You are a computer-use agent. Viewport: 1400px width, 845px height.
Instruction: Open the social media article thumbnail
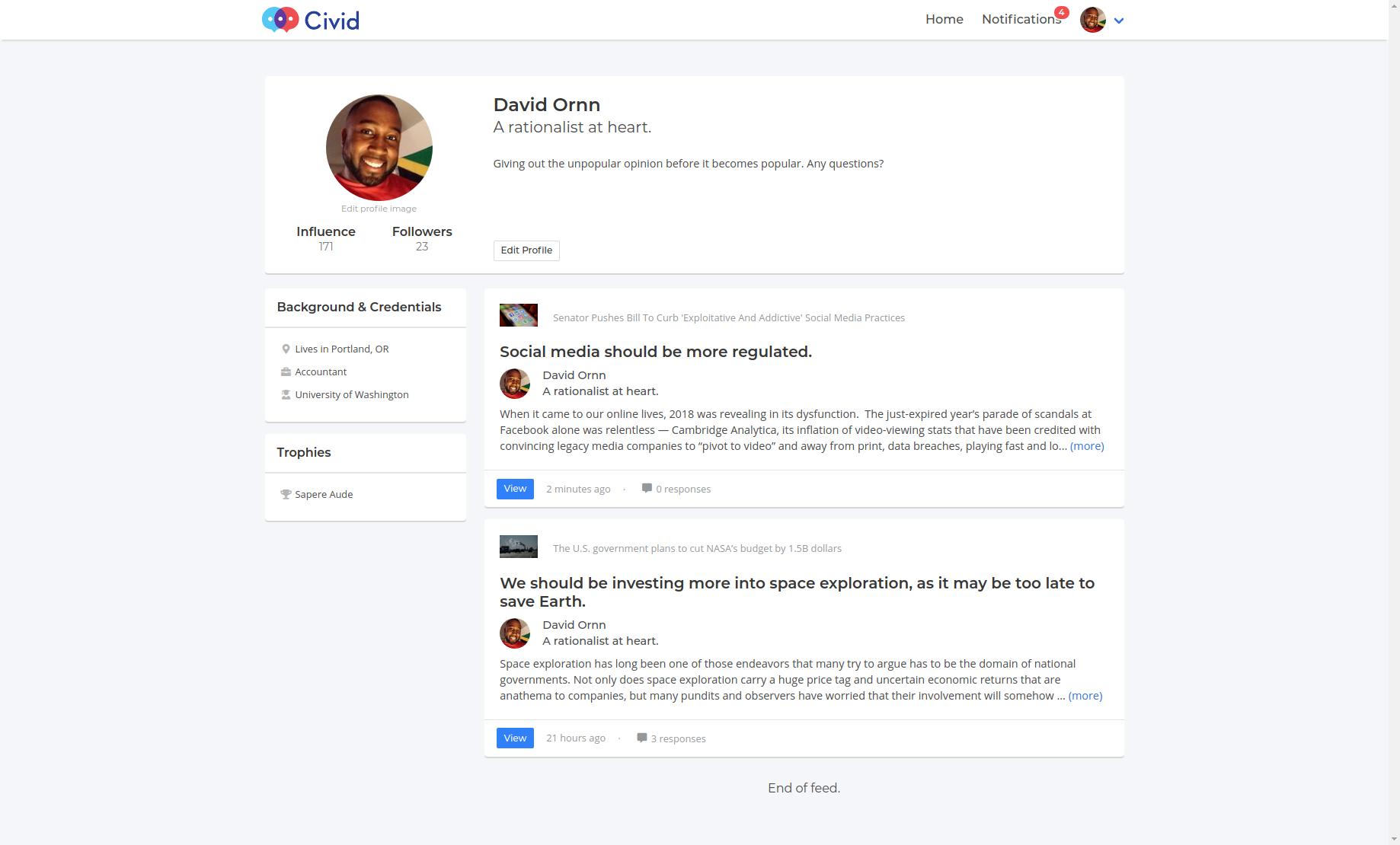pos(518,315)
